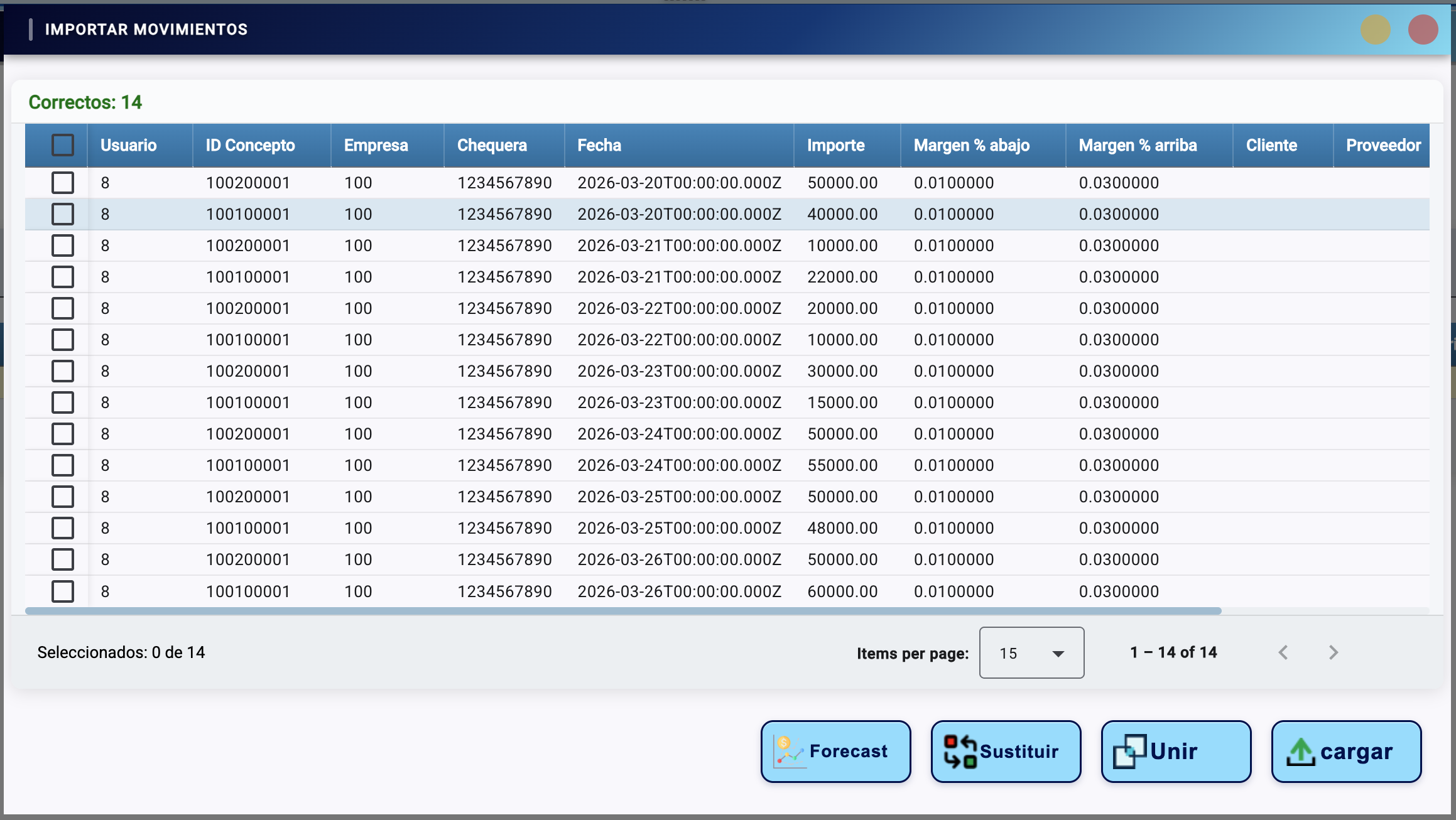The height and width of the screenshot is (820, 1456).
Task: Click the ID Concepto column header
Action: 250,145
